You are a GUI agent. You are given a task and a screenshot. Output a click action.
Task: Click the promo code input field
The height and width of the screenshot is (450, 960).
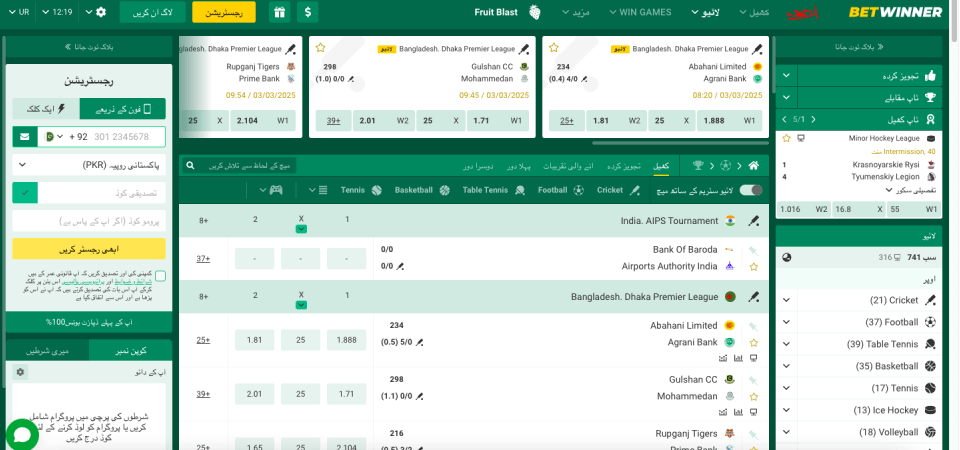coord(89,221)
